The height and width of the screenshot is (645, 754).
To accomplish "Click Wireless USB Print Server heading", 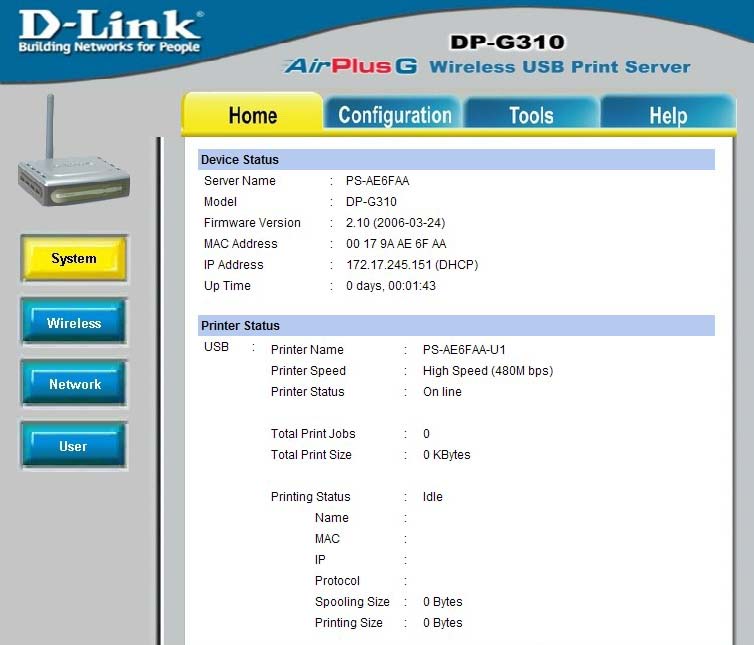I will (560, 66).
